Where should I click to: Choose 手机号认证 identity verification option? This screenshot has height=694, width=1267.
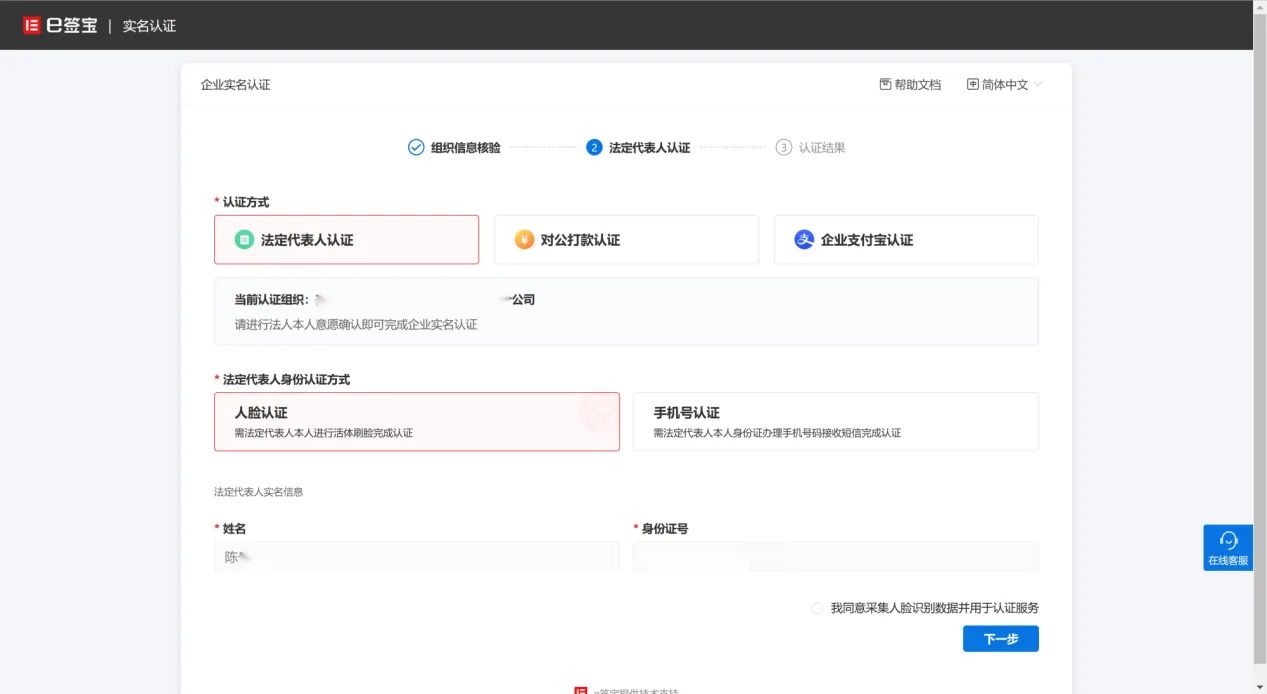pos(836,422)
